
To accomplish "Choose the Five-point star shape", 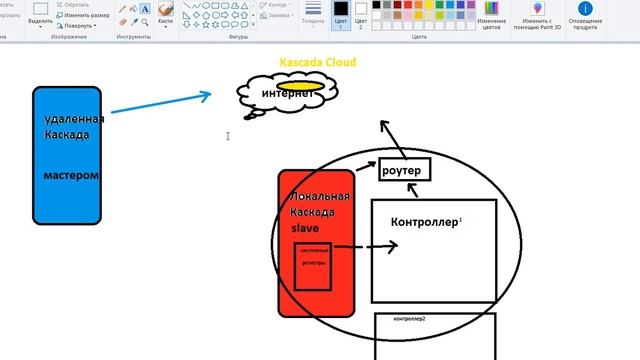I will (206, 24).
